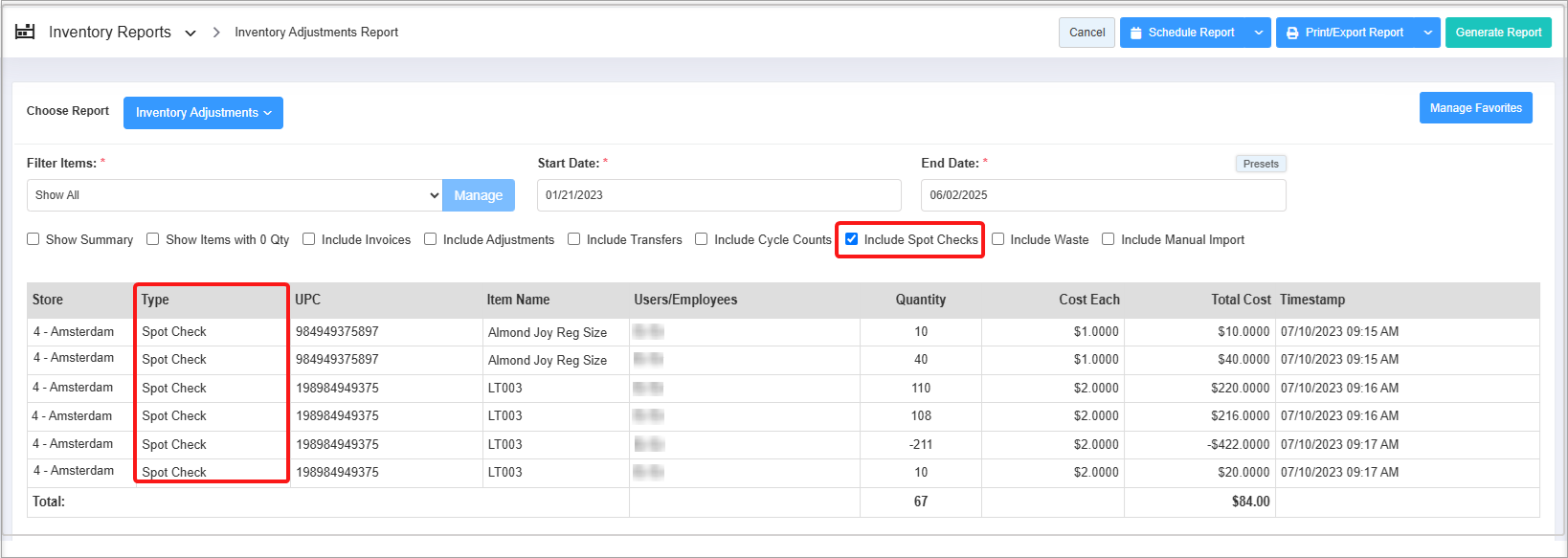The image size is (1568, 558).
Task: Open the Filter Items Show All dropdown
Action: [x=235, y=195]
